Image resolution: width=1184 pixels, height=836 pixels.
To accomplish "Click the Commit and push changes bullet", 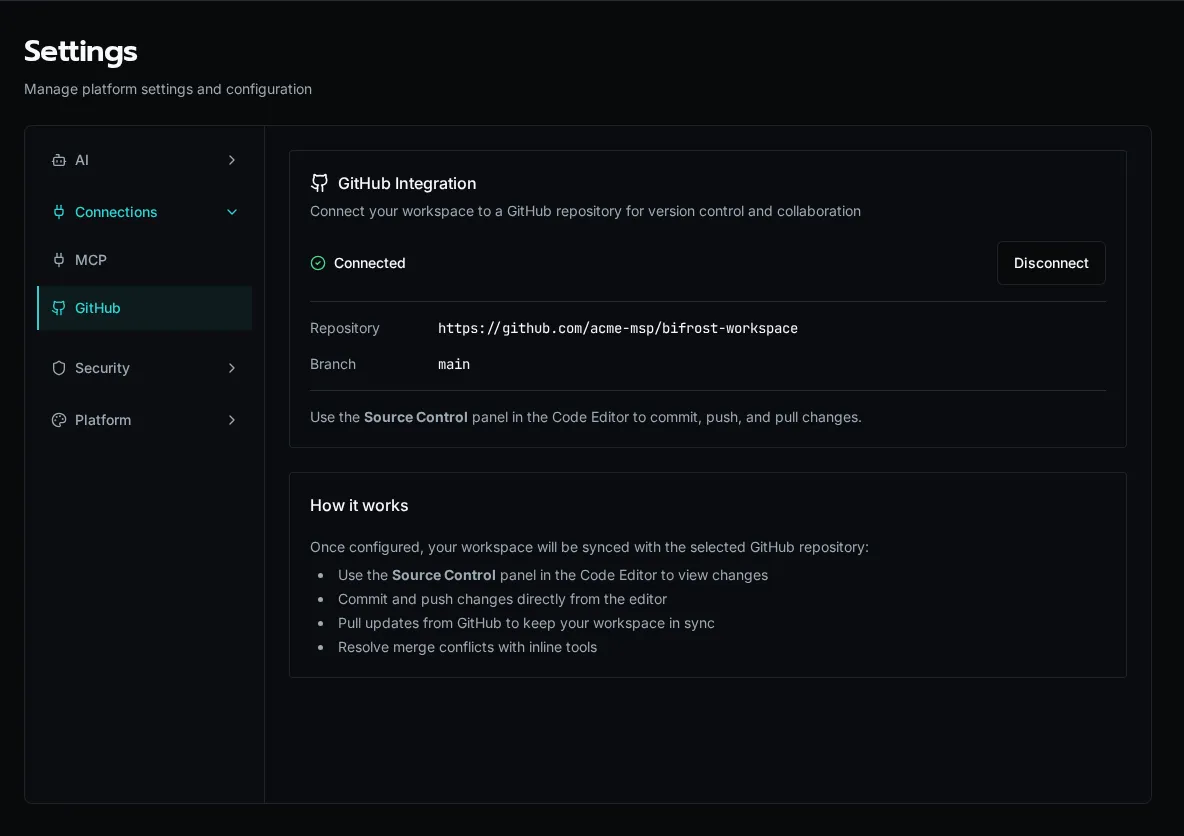I will point(502,599).
